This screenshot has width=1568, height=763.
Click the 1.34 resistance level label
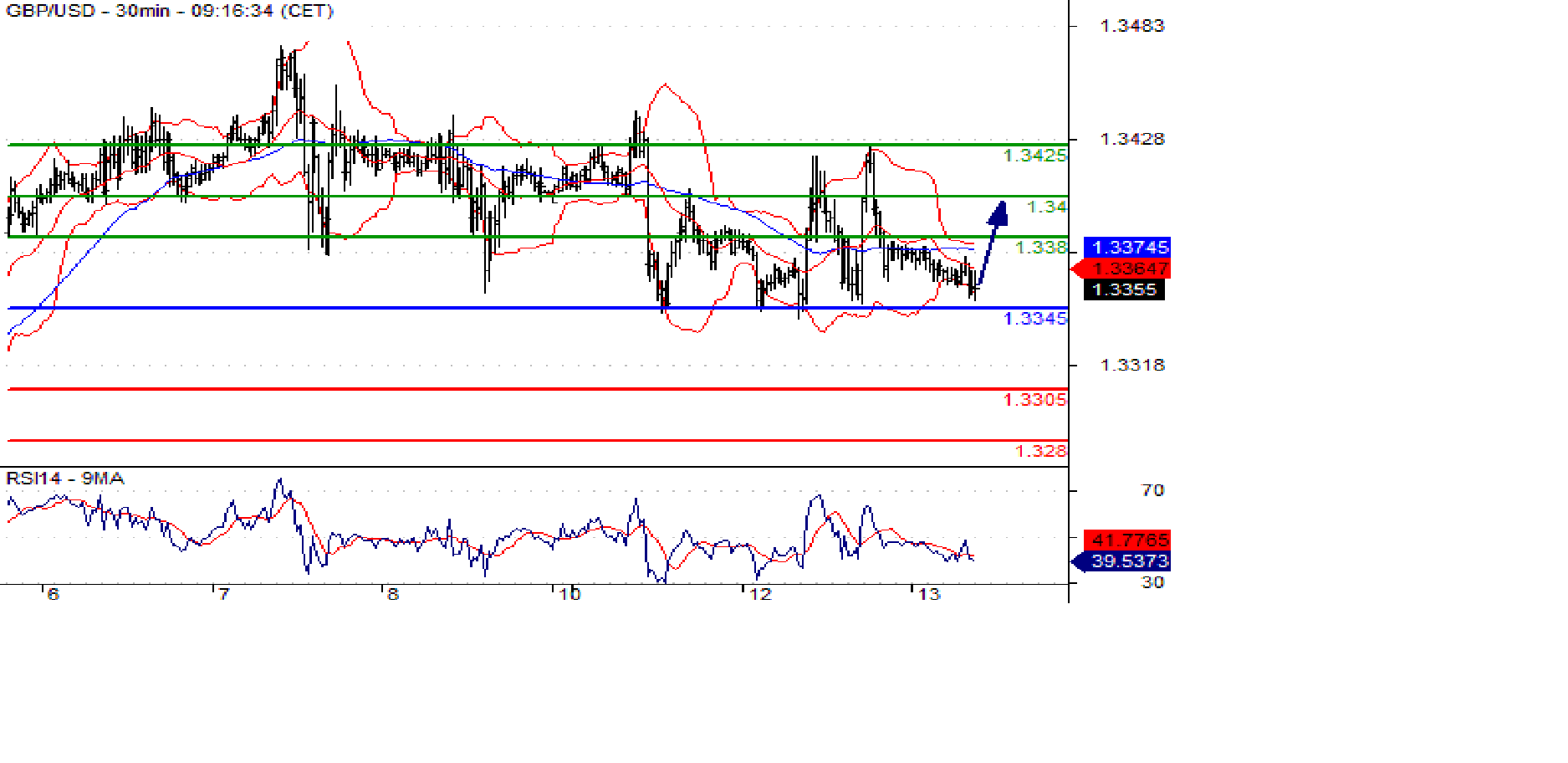1046,207
